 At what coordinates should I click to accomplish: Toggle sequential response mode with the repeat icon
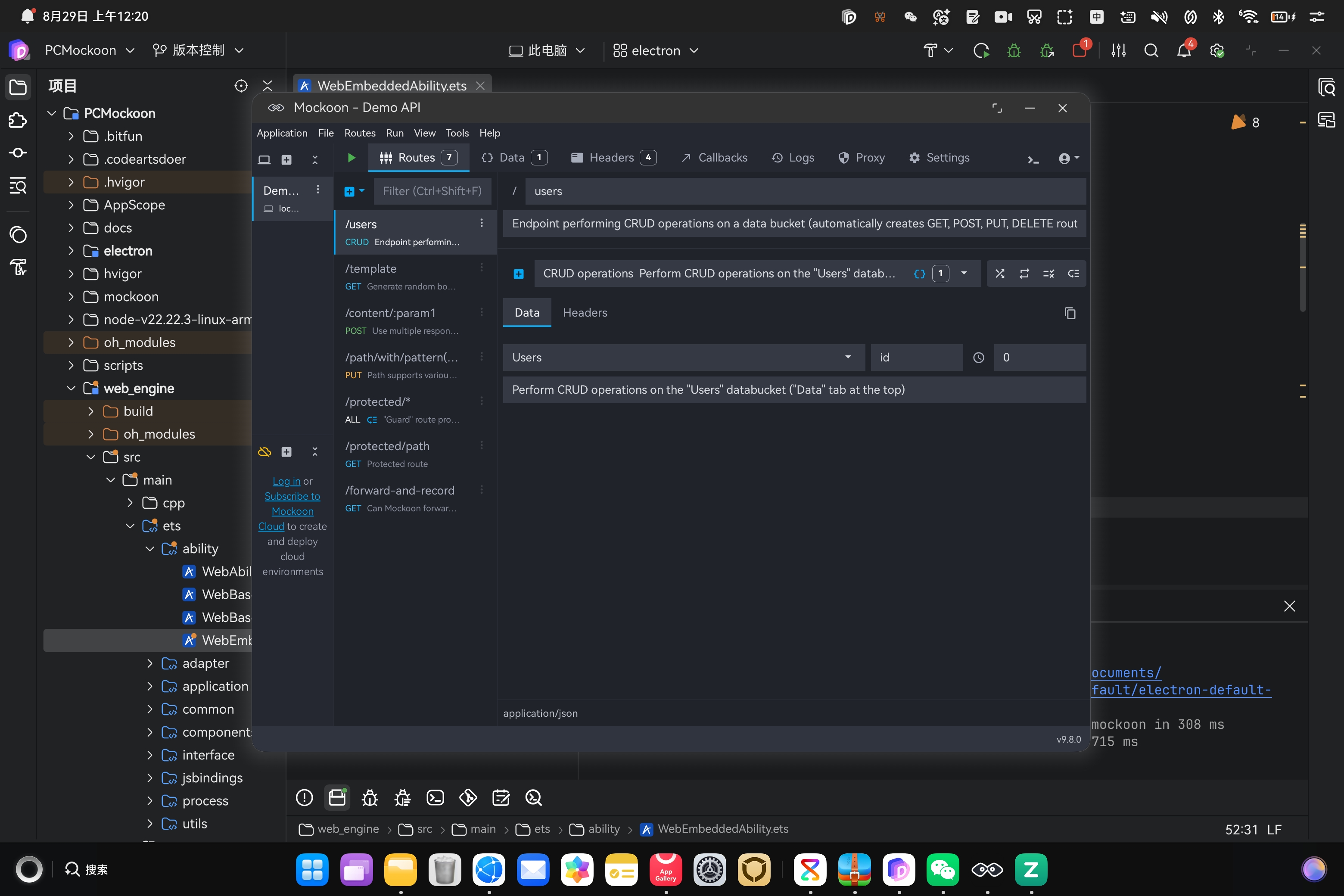click(x=1024, y=274)
